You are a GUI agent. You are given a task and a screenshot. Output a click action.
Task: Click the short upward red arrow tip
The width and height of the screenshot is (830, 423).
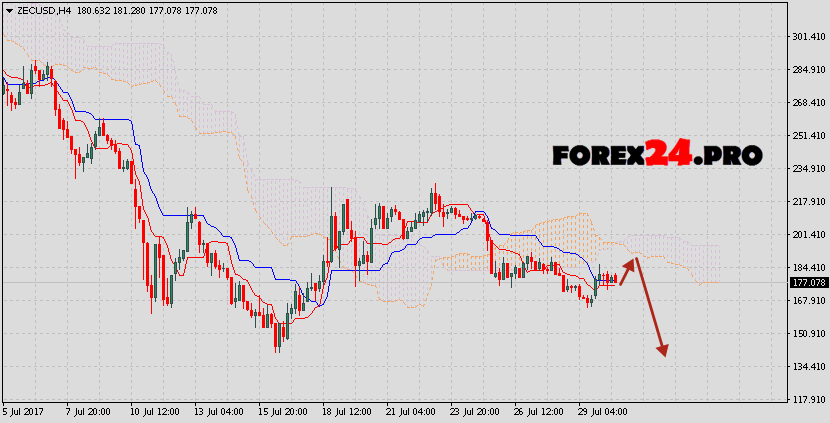coord(632,261)
